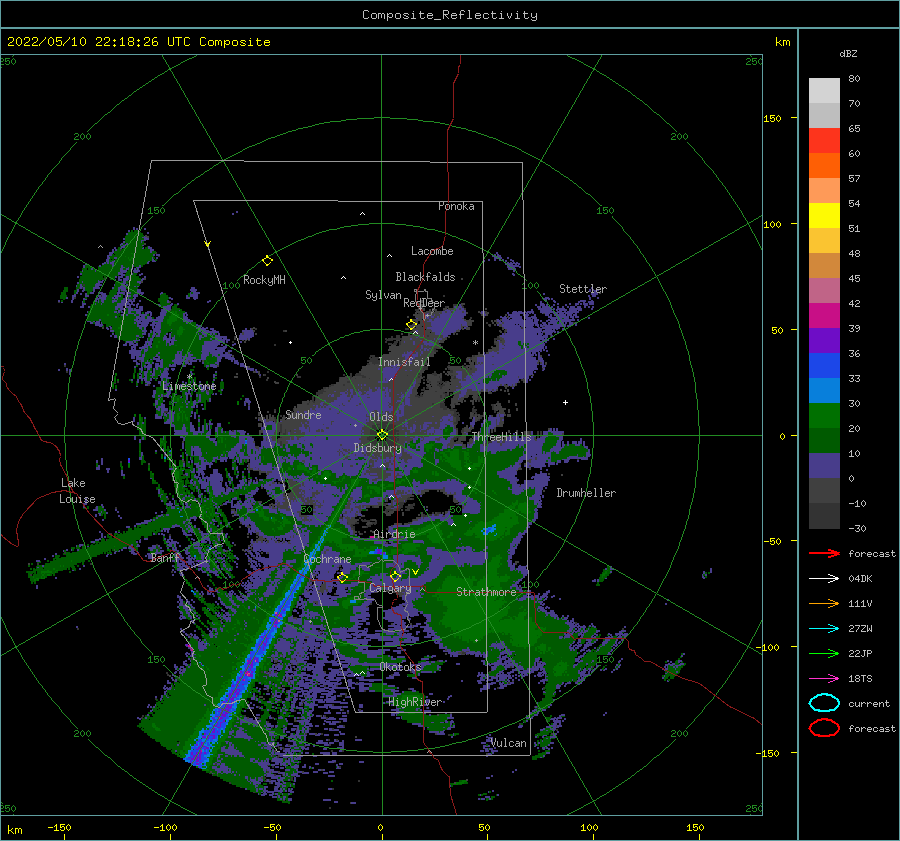Click the Lacombe city label
Screen dimensions: 900x841
click(x=432, y=251)
